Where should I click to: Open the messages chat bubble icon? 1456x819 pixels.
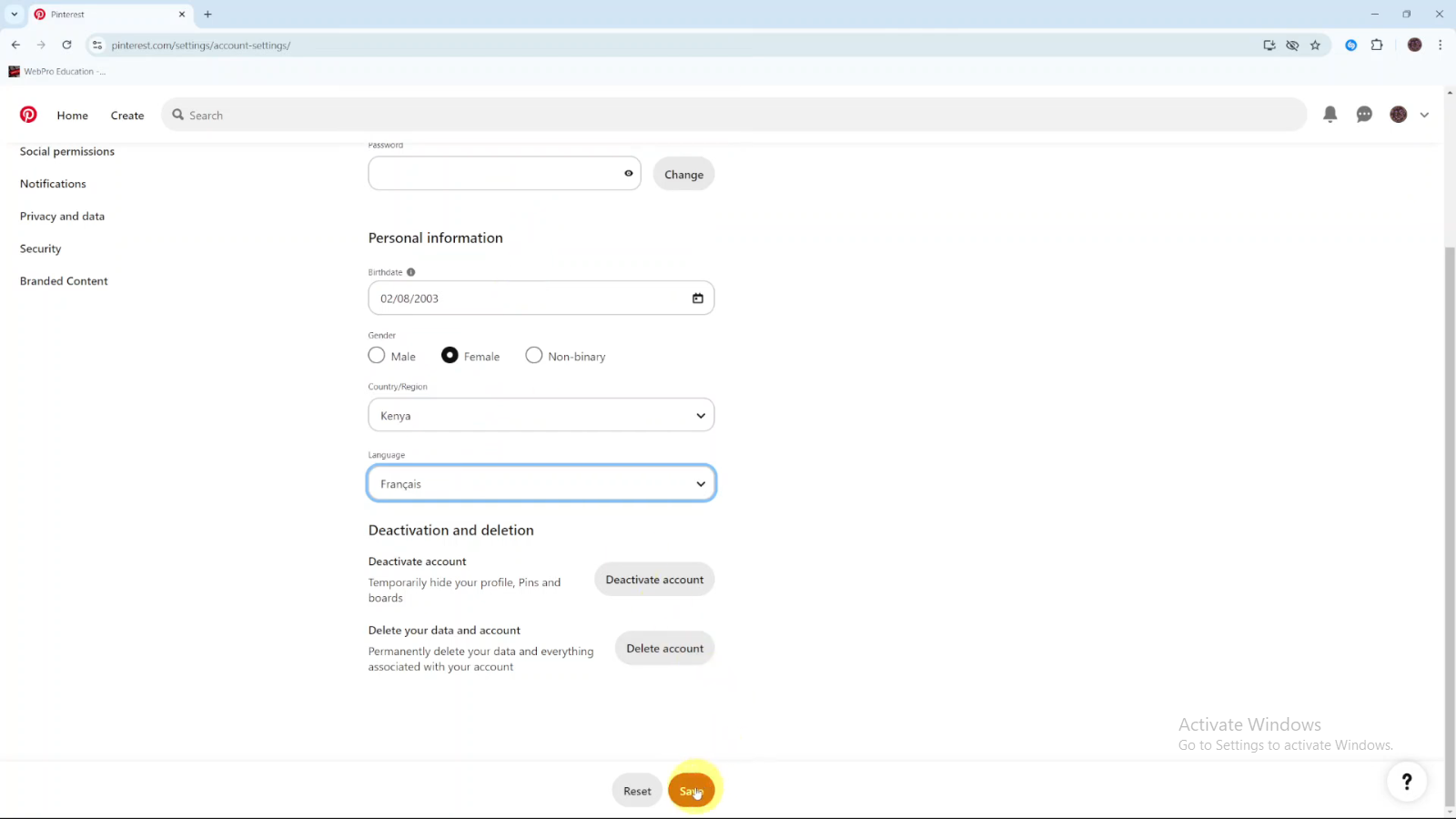(x=1364, y=115)
